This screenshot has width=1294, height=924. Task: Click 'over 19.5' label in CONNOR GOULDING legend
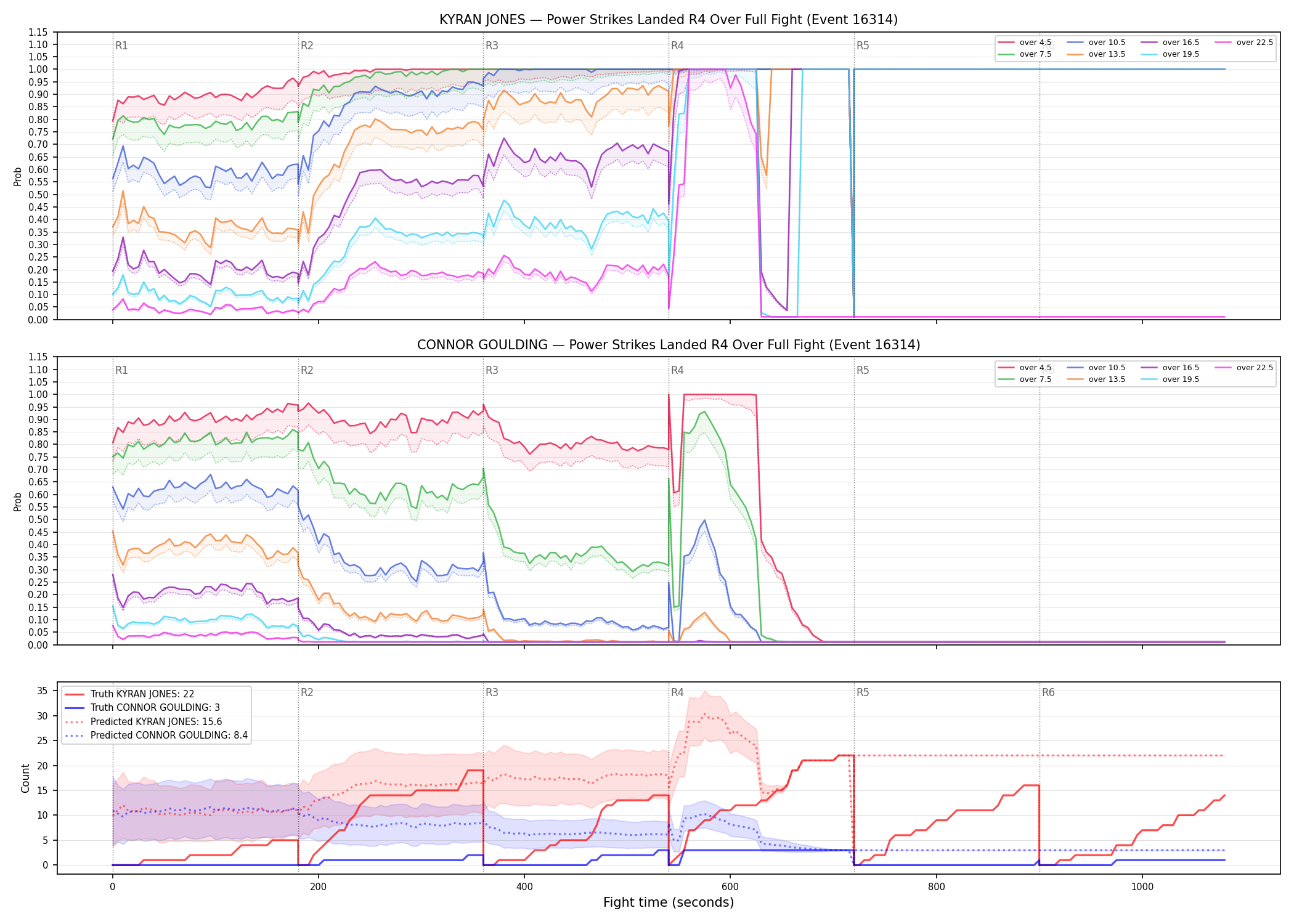pyautogui.click(x=1181, y=379)
